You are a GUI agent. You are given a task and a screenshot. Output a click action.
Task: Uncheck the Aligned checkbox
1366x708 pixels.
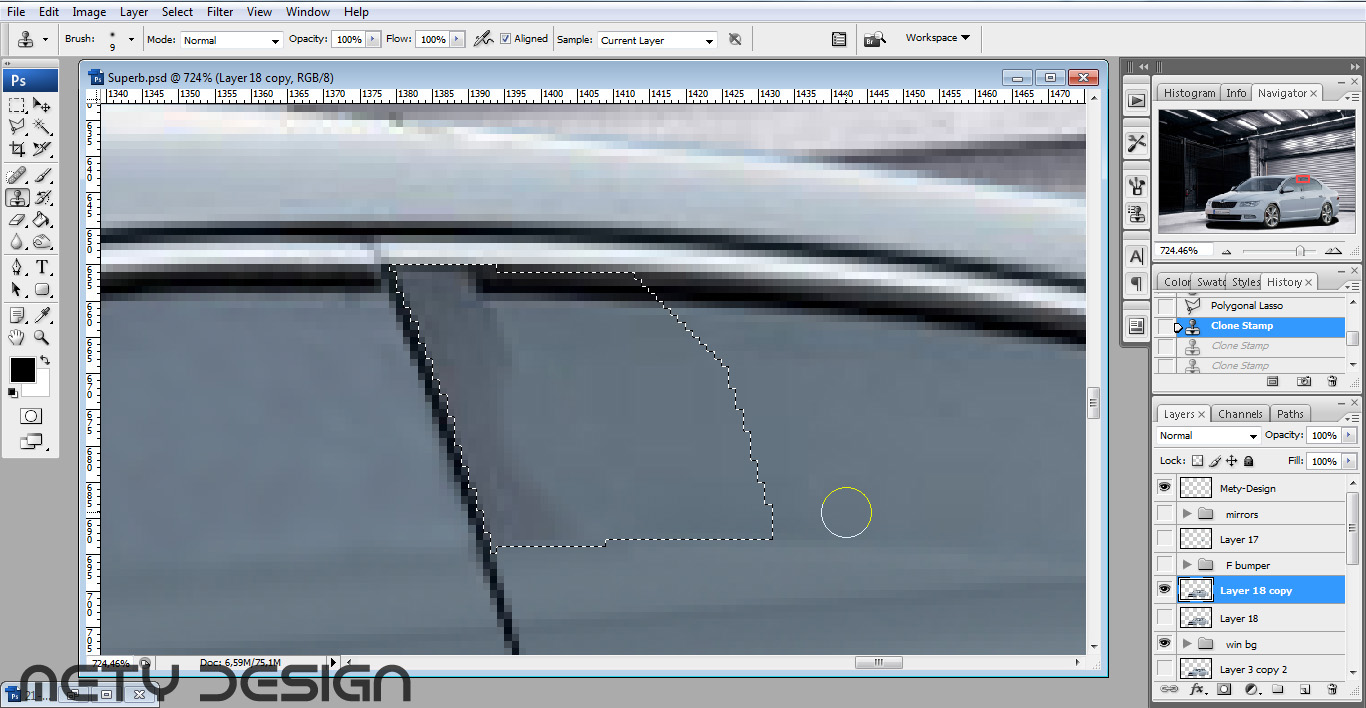[x=506, y=39]
